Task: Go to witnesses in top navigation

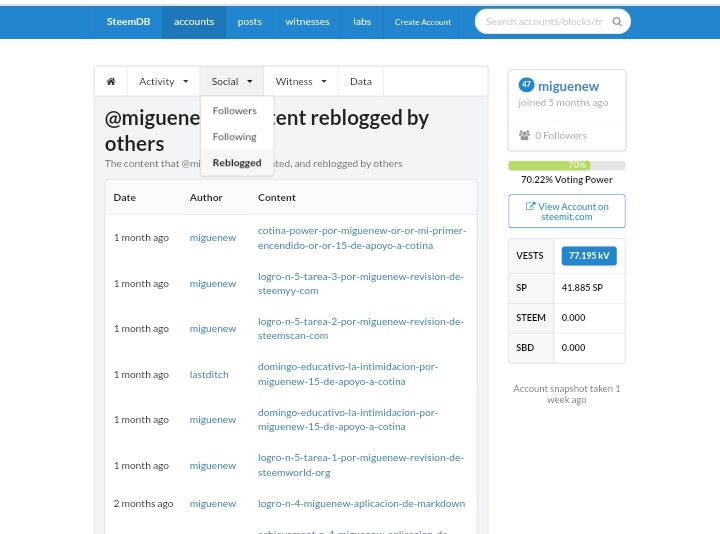Action: click(307, 22)
